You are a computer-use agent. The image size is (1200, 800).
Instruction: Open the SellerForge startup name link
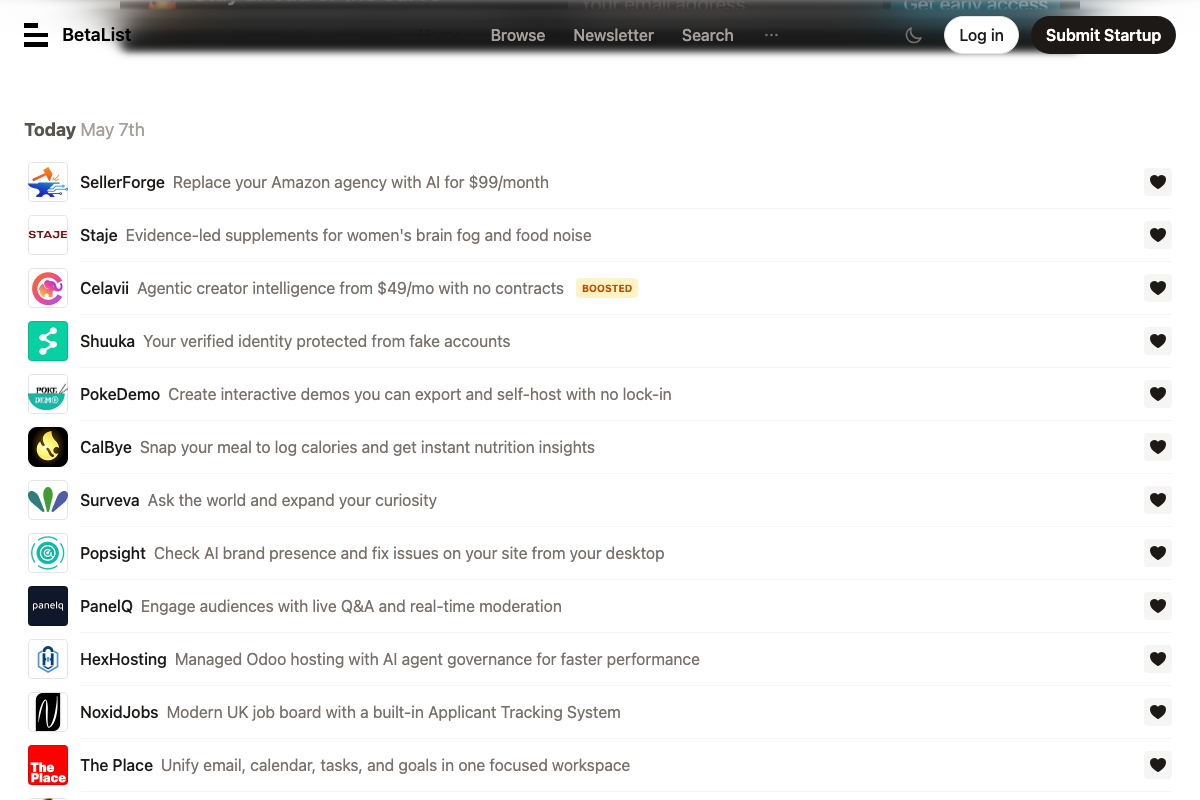pos(122,182)
